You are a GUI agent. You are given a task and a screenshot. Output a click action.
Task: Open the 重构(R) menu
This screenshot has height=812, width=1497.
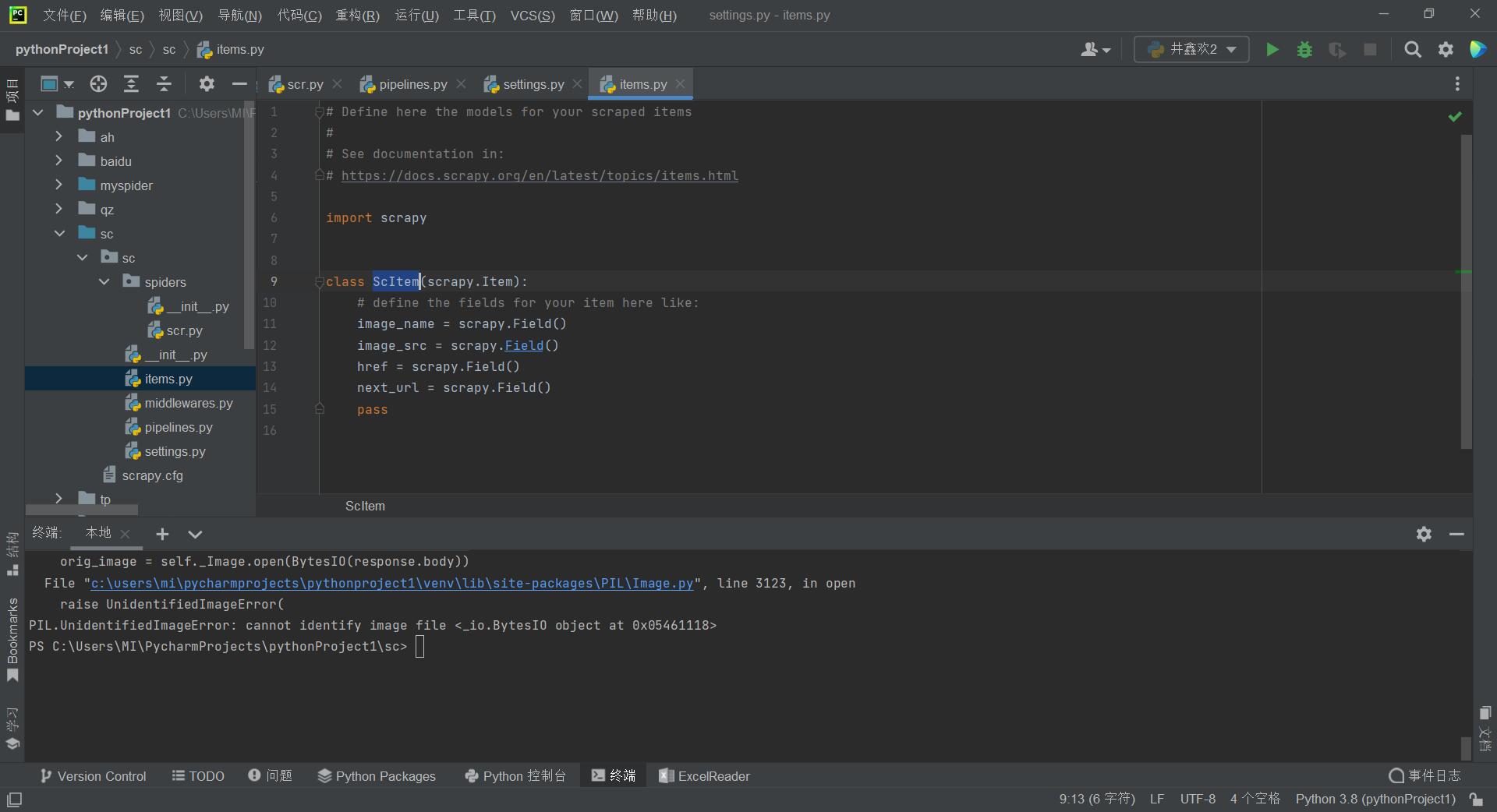click(x=357, y=16)
